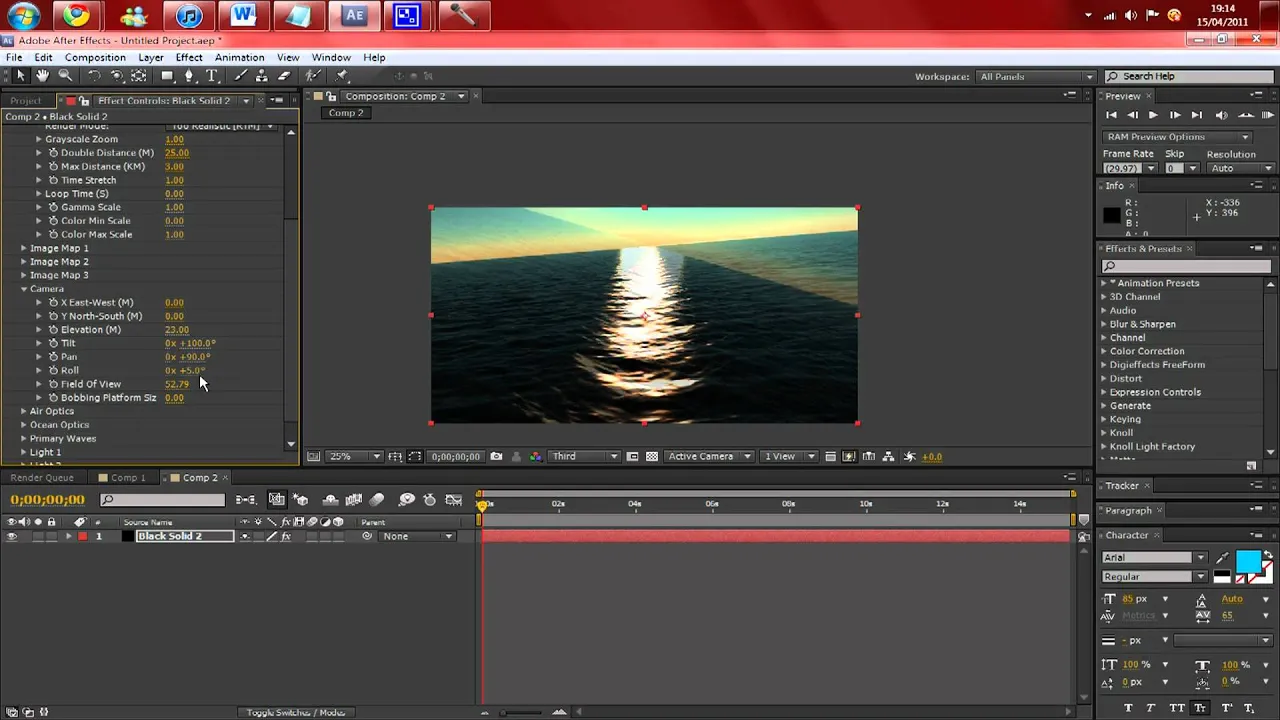Click the region of interest icon
The height and width of the screenshot is (720, 1280).
click(x=632, y=457)
